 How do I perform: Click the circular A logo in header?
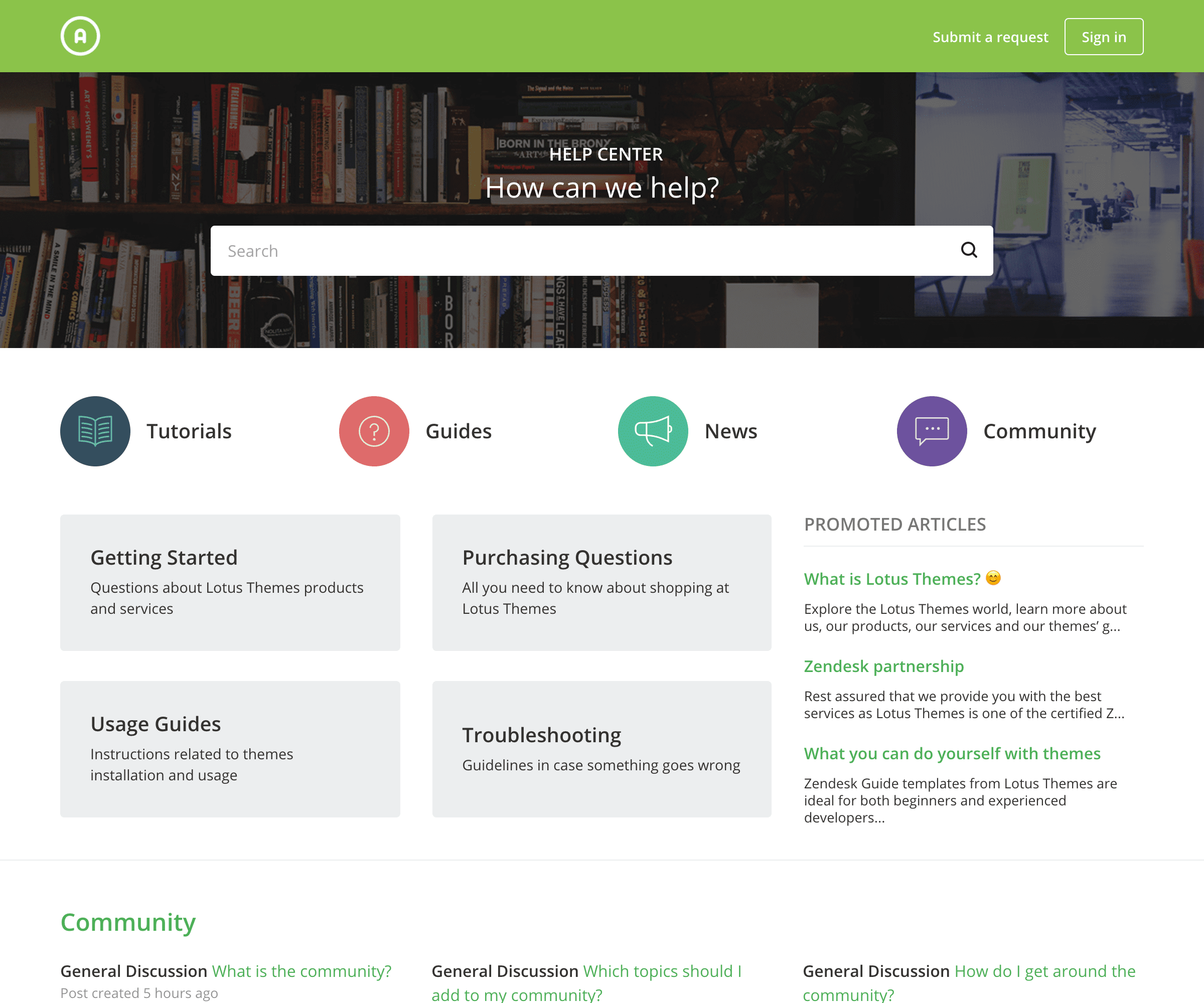pyautogui.click(x=80, y=36)
